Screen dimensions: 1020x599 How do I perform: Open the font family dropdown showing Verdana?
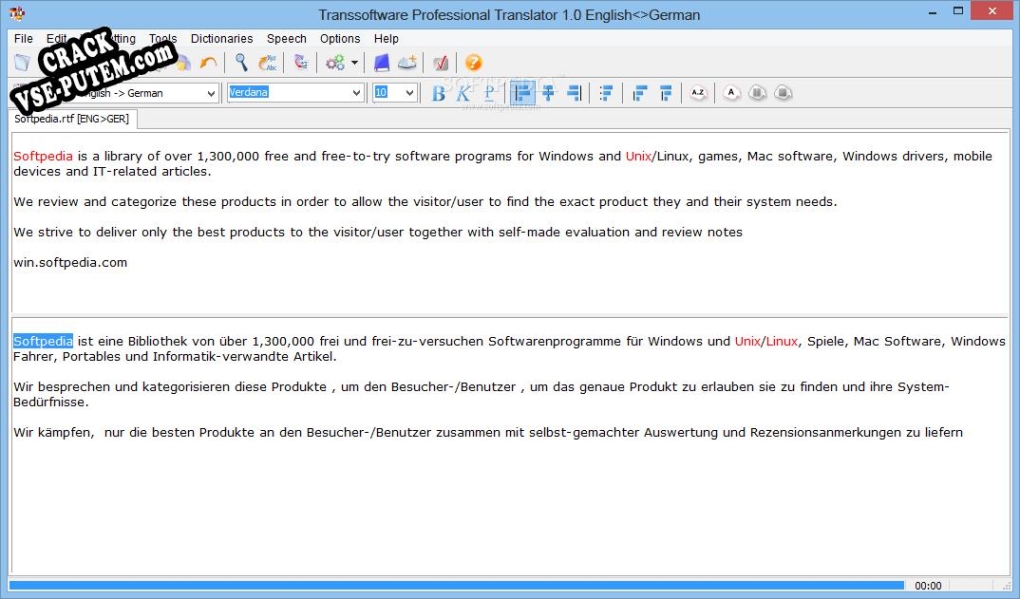tap(295, 92)
